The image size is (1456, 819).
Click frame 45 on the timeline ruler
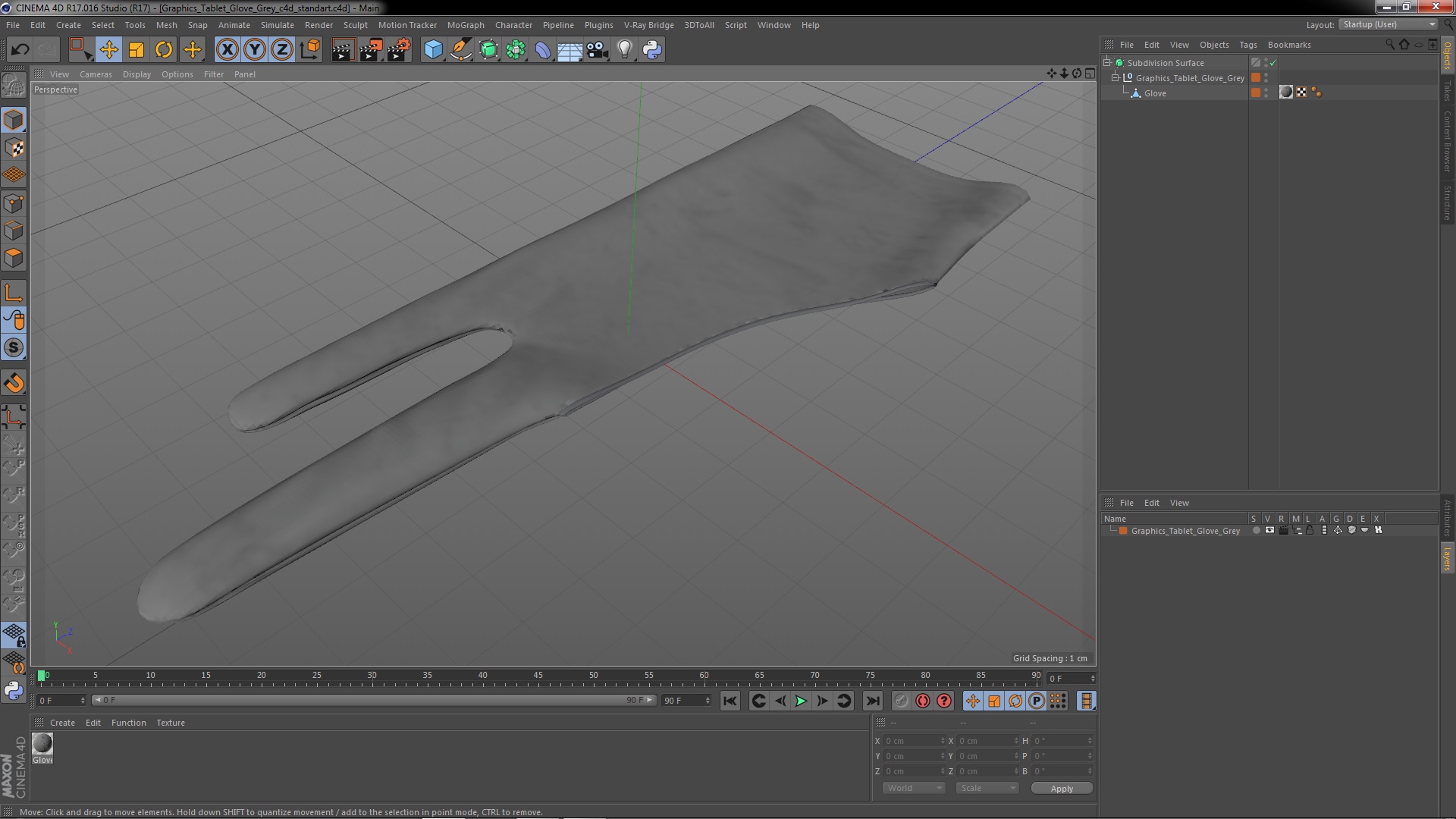(538, 676)
